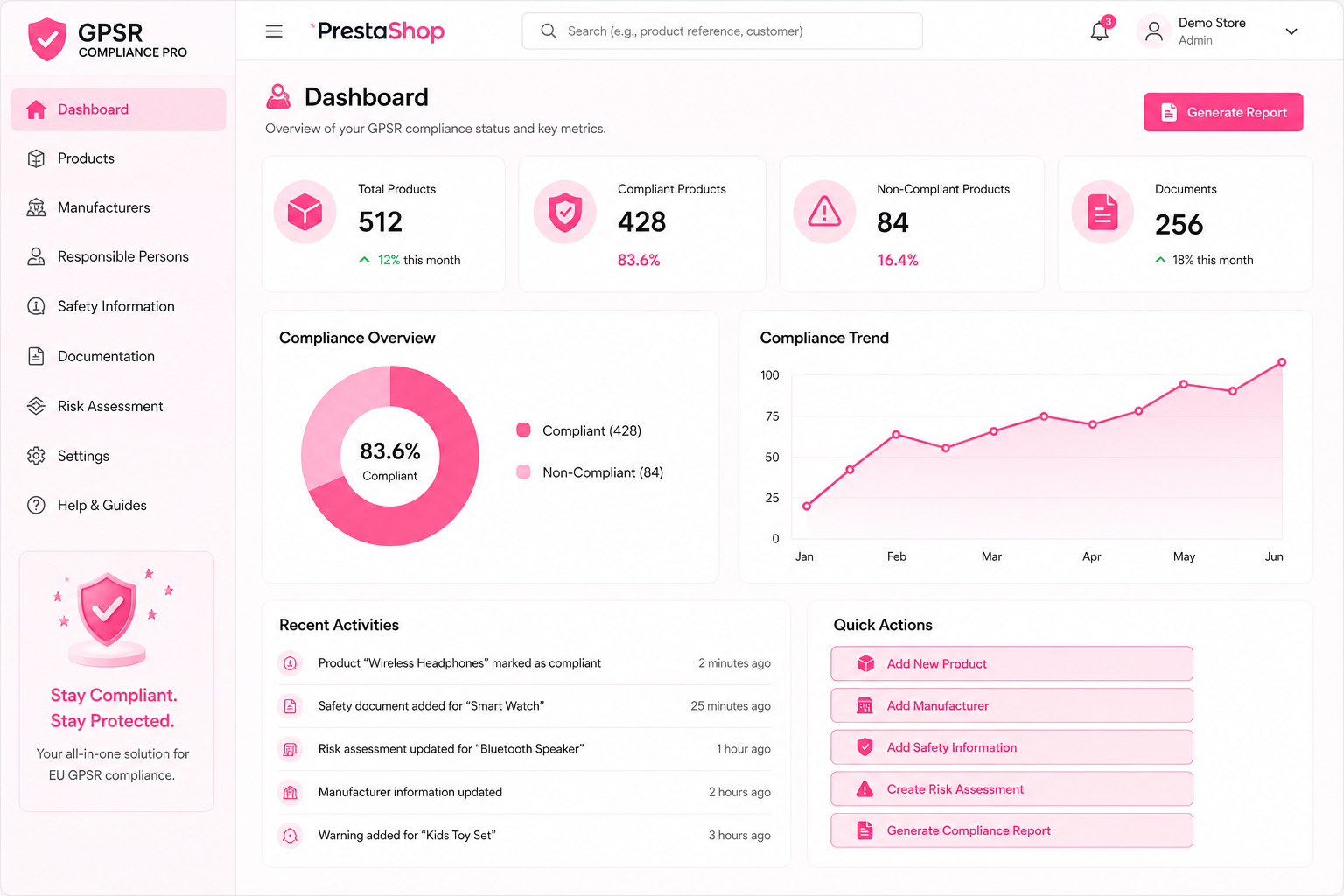Click the Documentation sidebar icon
The width and height of the screenshot is (1344, 896).
36,356
